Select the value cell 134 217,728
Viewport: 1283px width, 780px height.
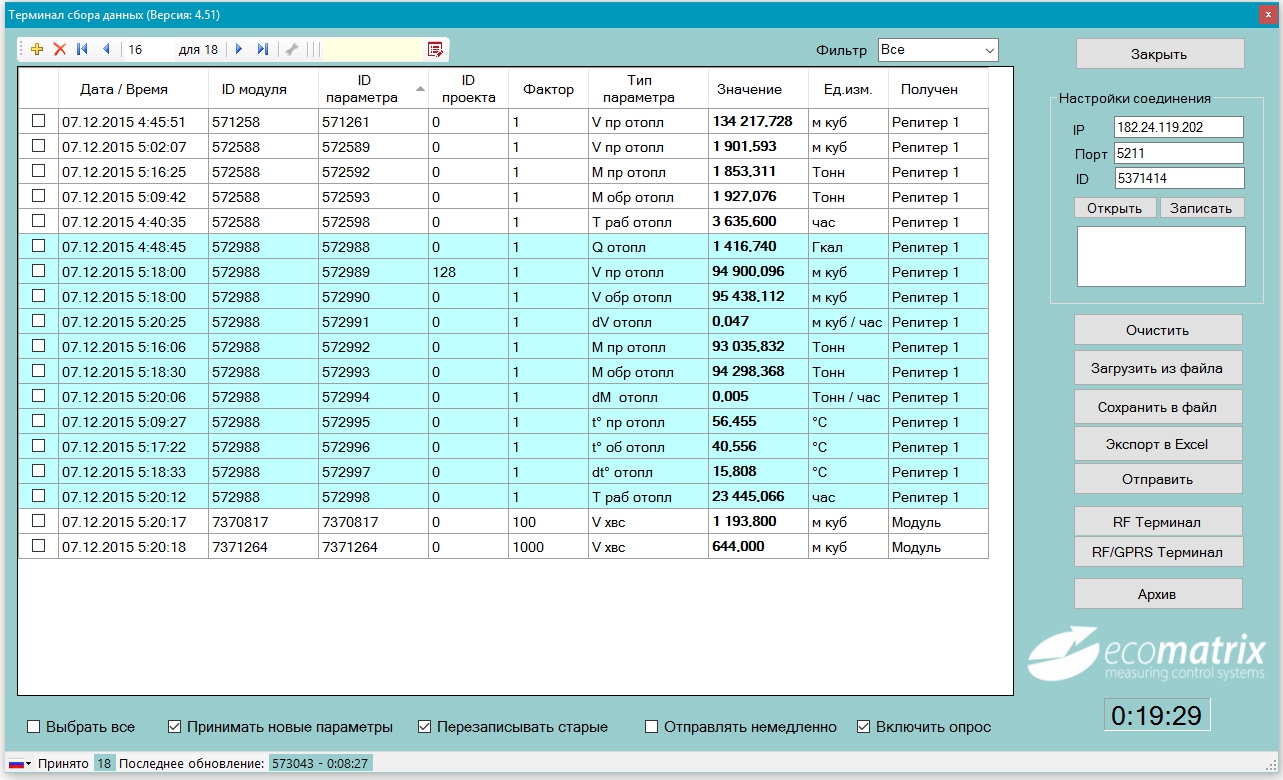(759, 121)
